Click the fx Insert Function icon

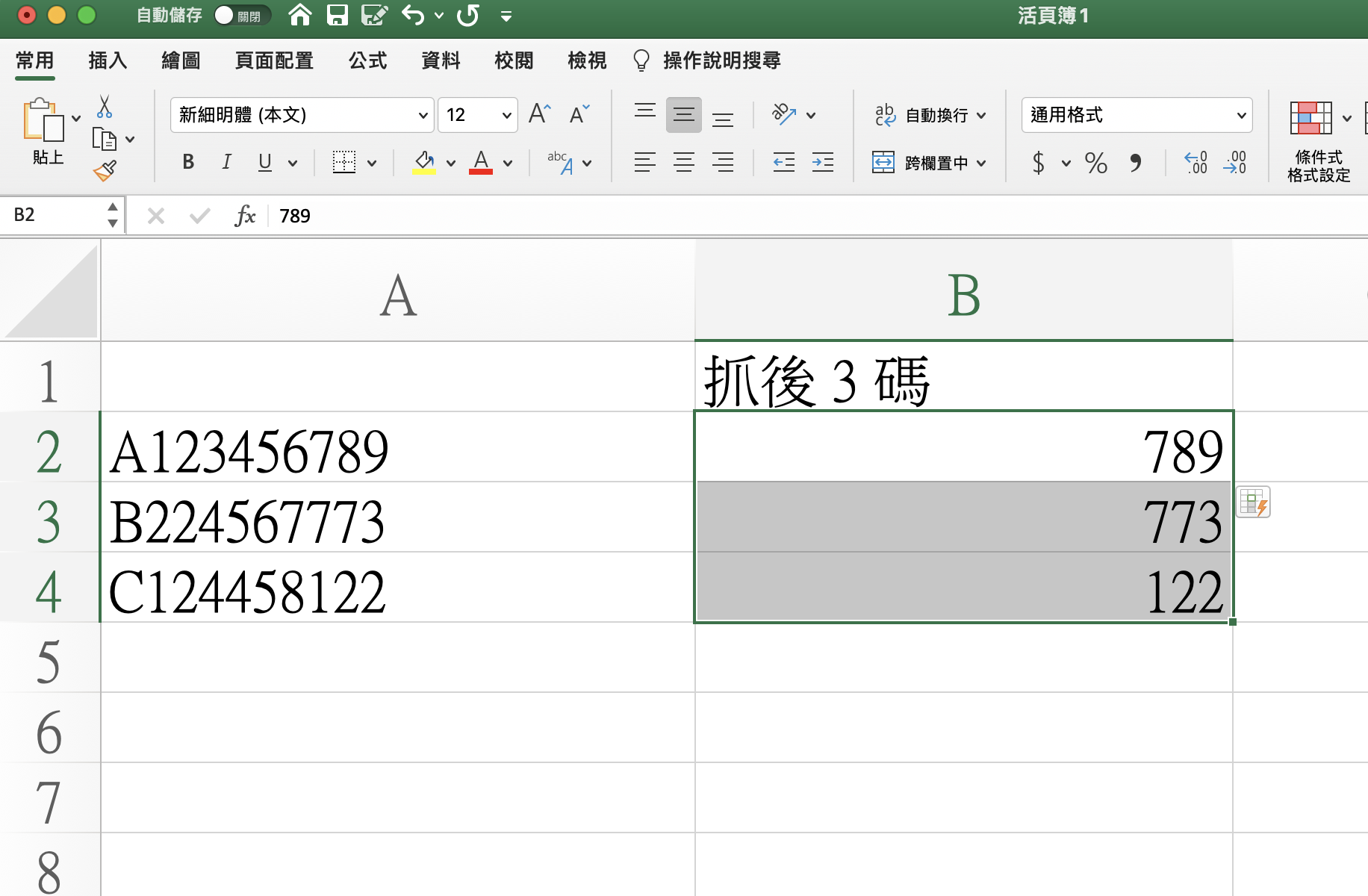245,216
